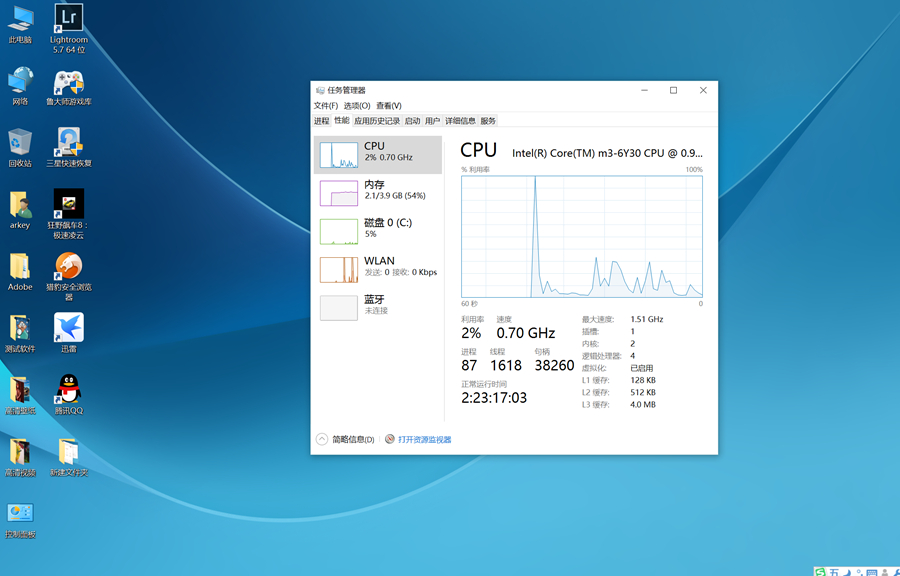Select the Adobe folder on desktop

pos(20,272)
